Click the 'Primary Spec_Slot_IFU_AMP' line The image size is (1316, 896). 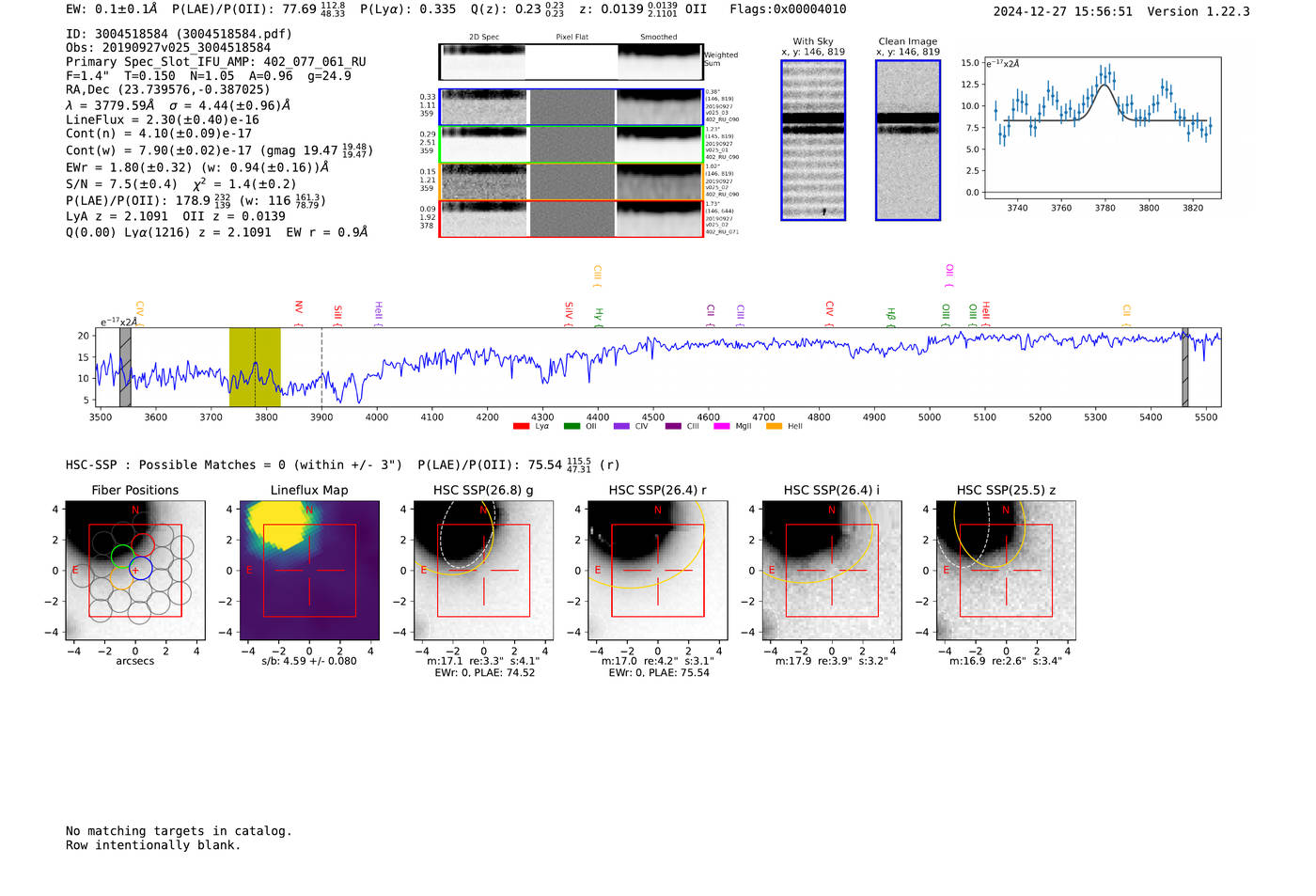tap(216, 62)
